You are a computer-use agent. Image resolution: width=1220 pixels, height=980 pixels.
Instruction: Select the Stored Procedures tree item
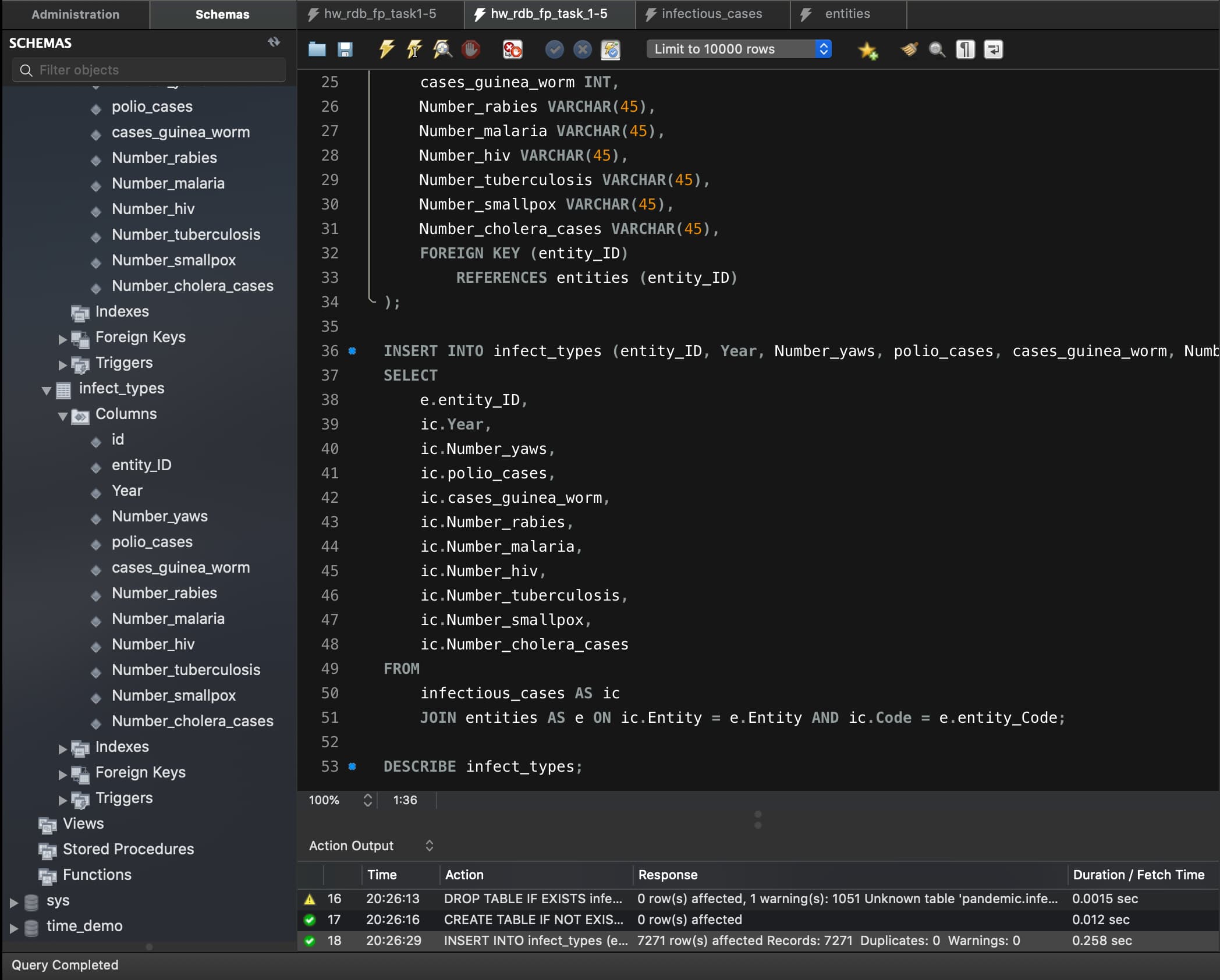pyautogui.click(x=128, y=849)
